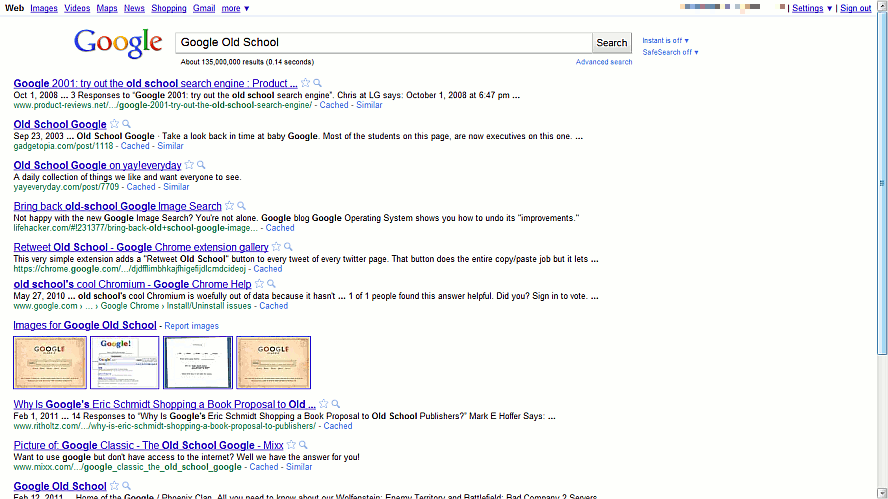
Task: Star the bottom 'Google Old School' result
Action: pyautogui.click(x=114, y=485)
